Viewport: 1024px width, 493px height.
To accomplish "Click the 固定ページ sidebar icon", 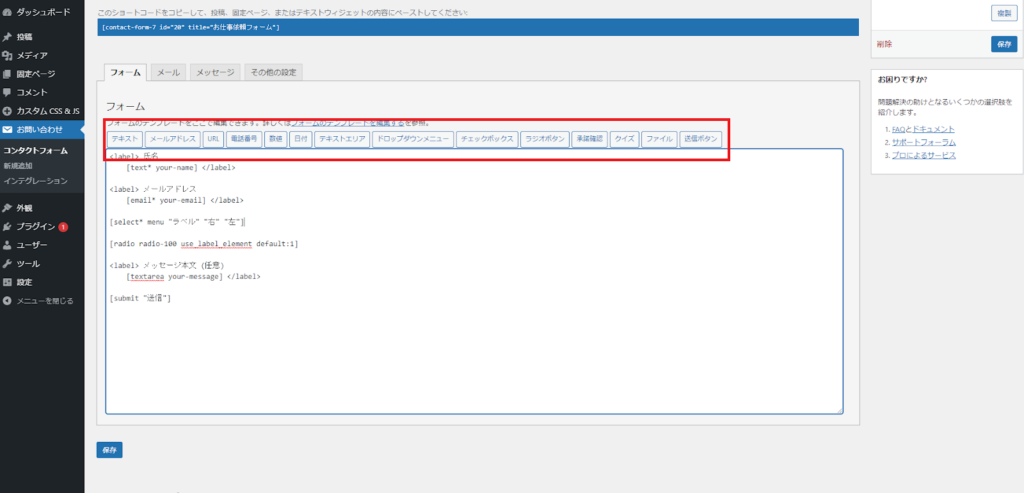I will click(8, 74).
